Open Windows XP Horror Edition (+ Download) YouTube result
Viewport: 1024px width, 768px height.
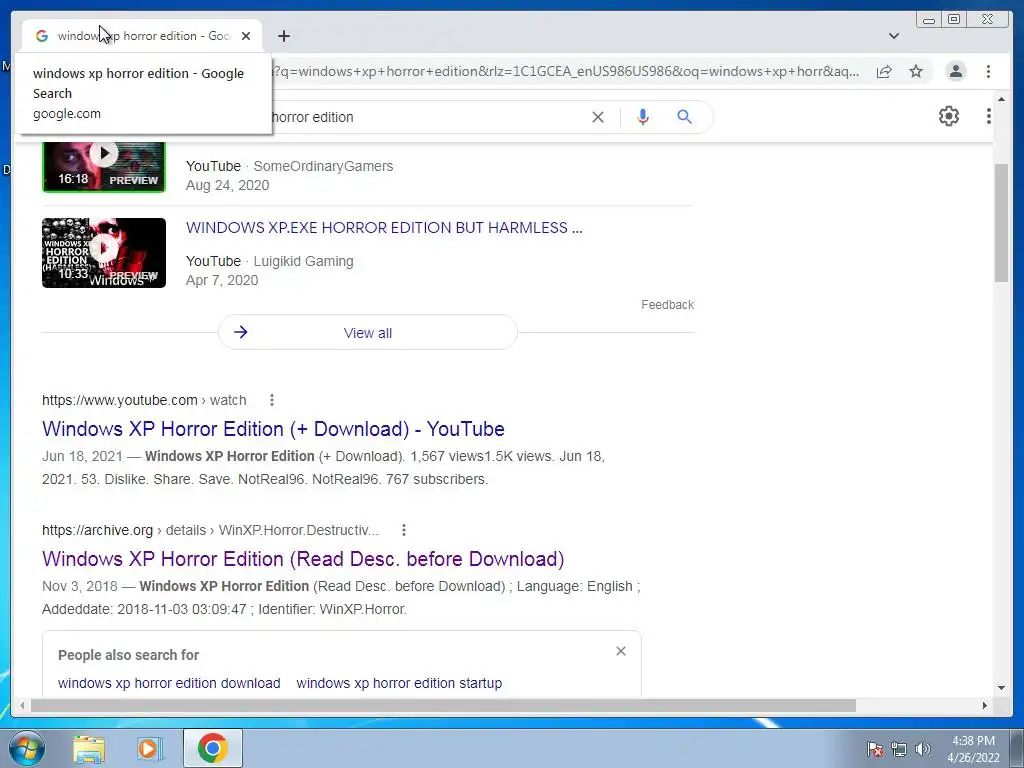click(273, 429)
